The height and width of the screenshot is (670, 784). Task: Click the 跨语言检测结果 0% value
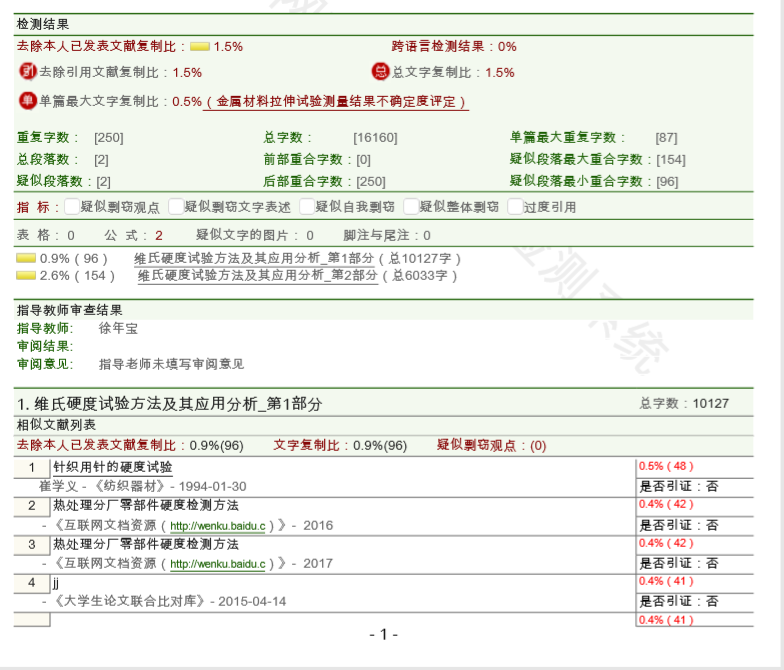(x=507, y=46)
